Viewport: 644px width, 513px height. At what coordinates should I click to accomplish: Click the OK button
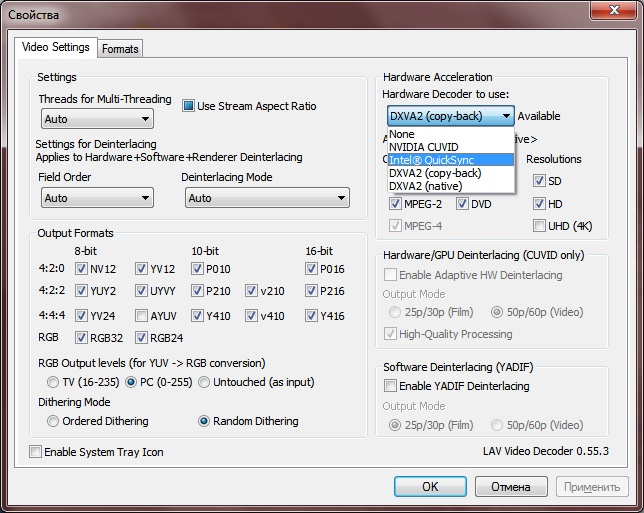click(x=429, y=487)
